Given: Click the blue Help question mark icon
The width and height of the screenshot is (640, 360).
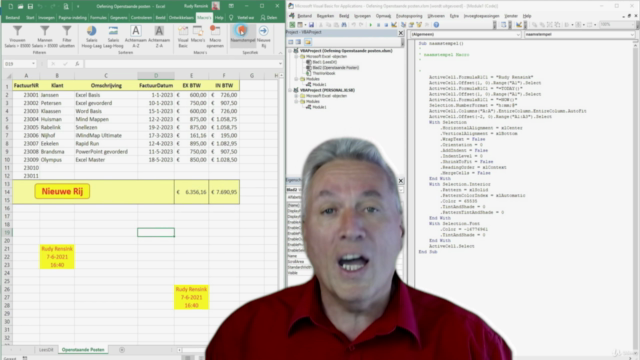Looking at the screenshot, I should click(x=436, y=25).
